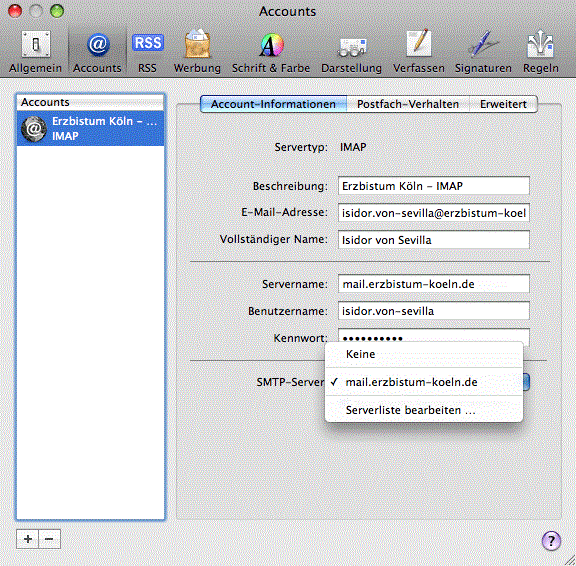
Task: Add a new account with plus button
Action: tap(28, 539)
